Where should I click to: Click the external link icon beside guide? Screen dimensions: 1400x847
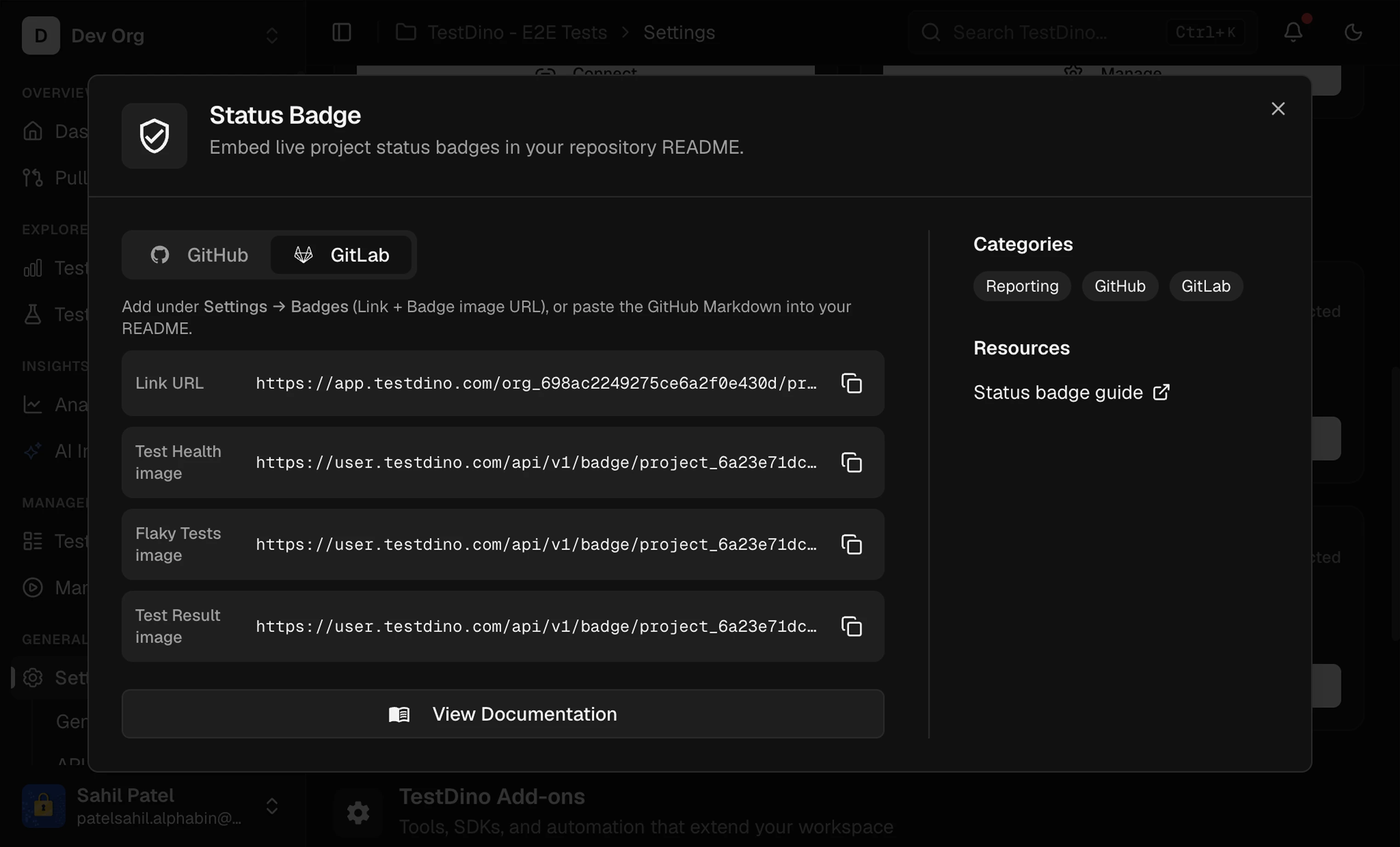(1161, 392)
